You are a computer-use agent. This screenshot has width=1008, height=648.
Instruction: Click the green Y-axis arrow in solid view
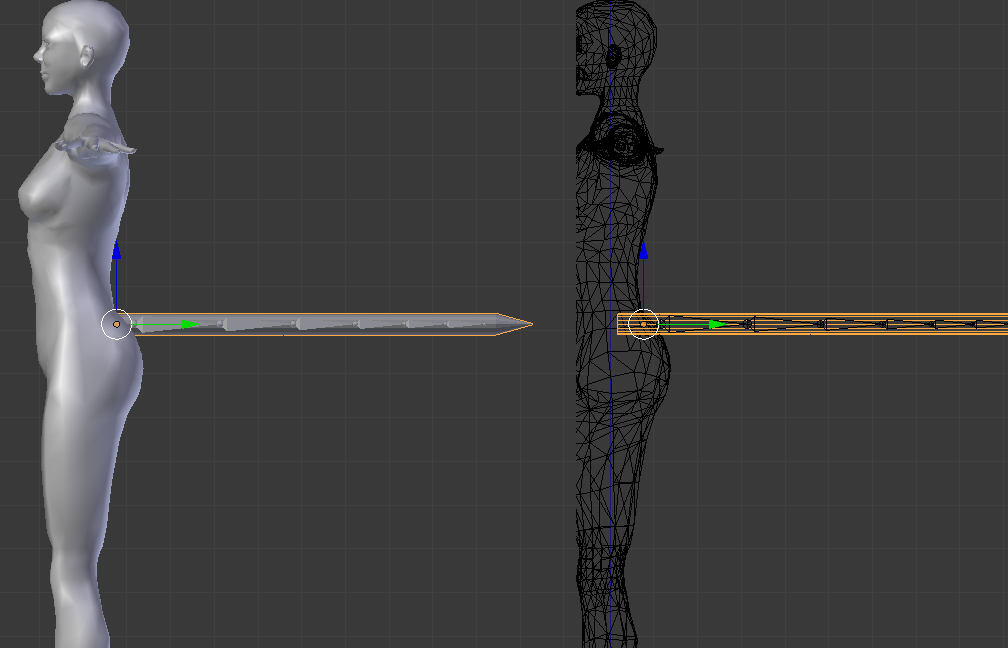click(191, 324)
